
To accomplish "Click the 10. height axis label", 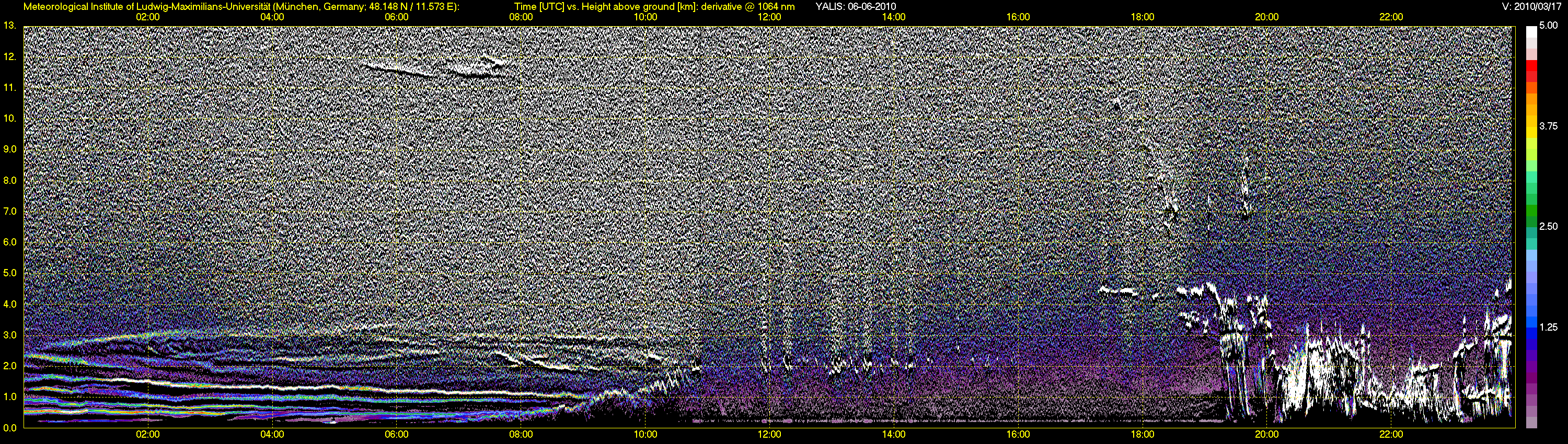I will pyautogui.click(x=10, y=118).
